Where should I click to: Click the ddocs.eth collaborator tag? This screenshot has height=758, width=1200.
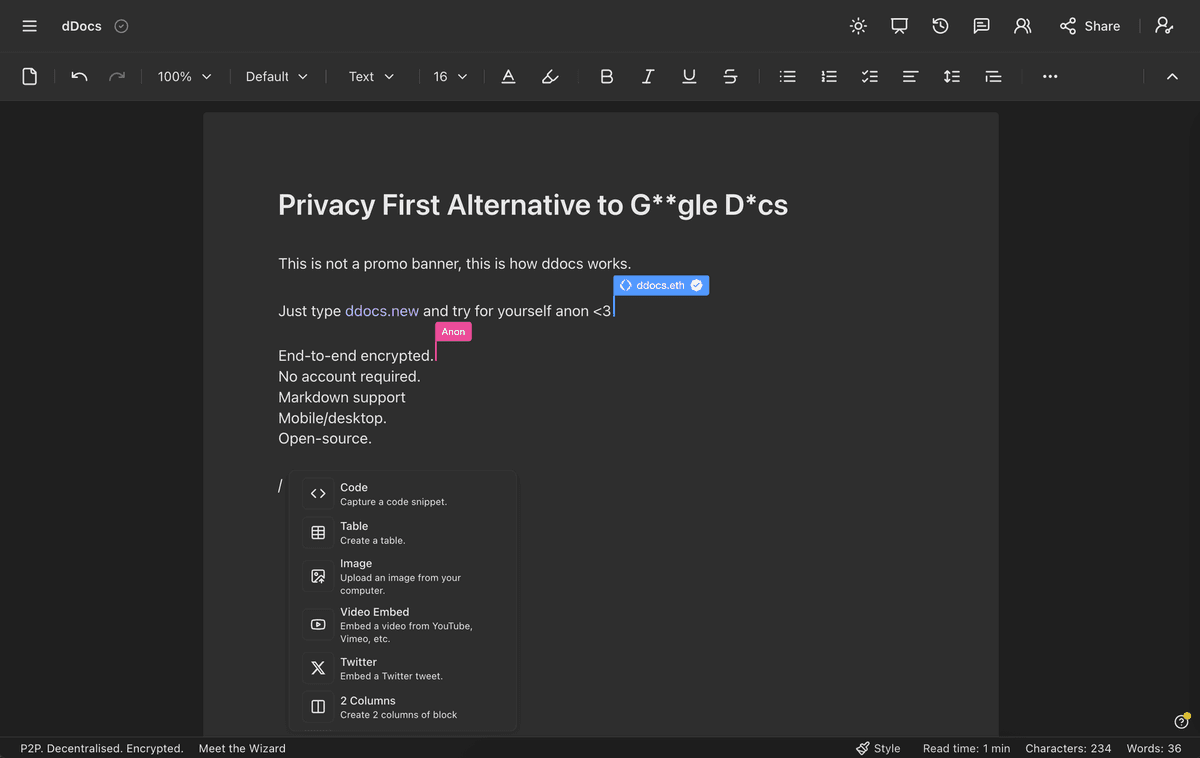[661, 285]
